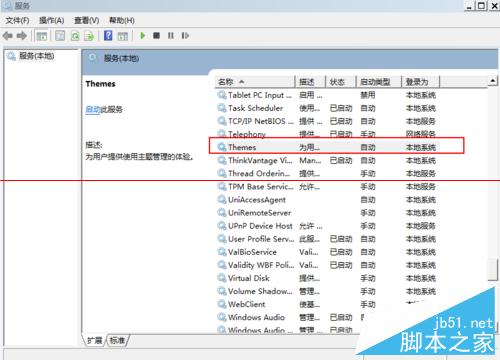Click the gear icon of Validity WBF Policy row
The height and width of the screenshot is (360, 500).
click(x=222, y=265)
